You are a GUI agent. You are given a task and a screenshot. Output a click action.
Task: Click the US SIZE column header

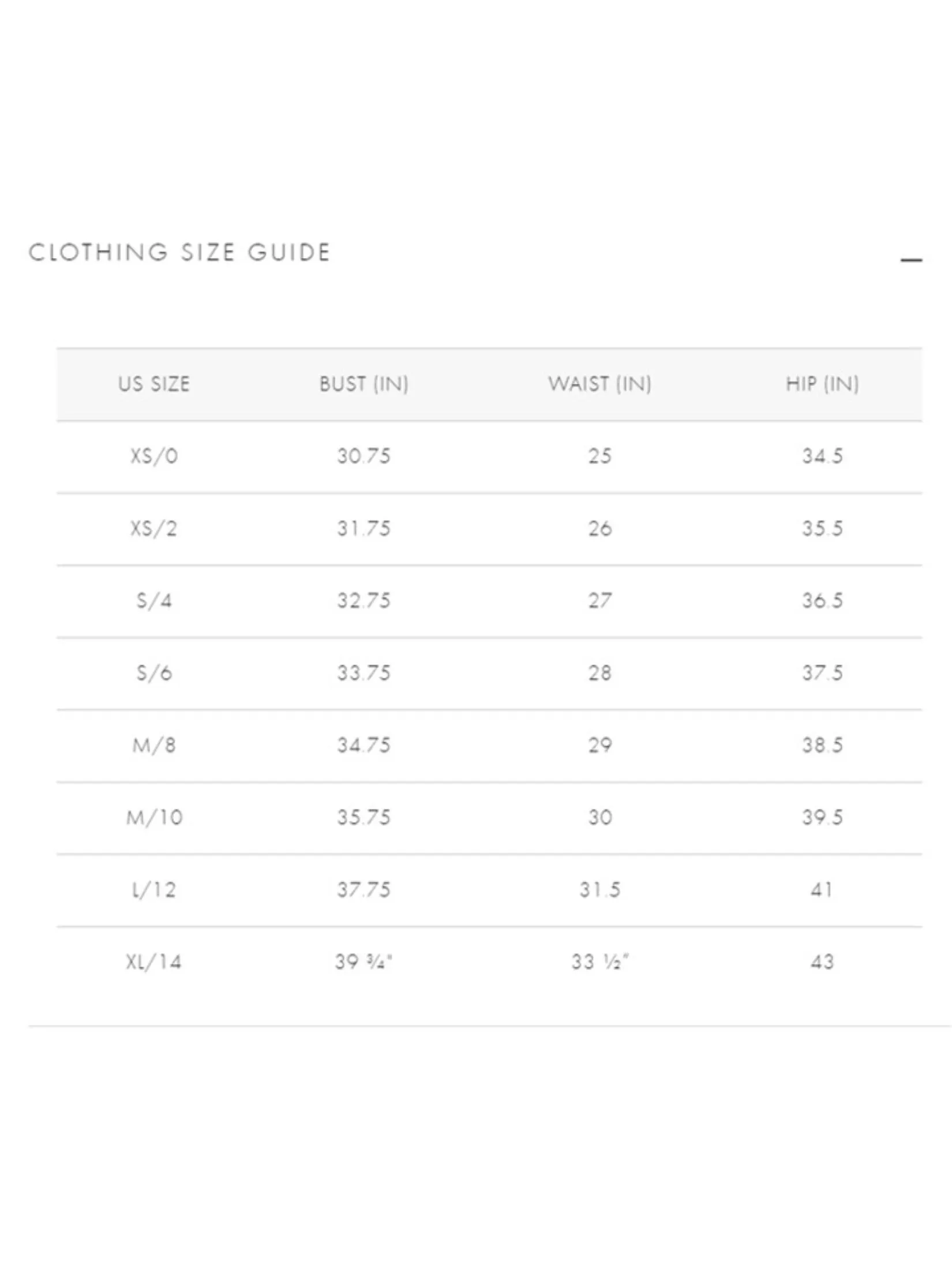[x=154, y=384]
